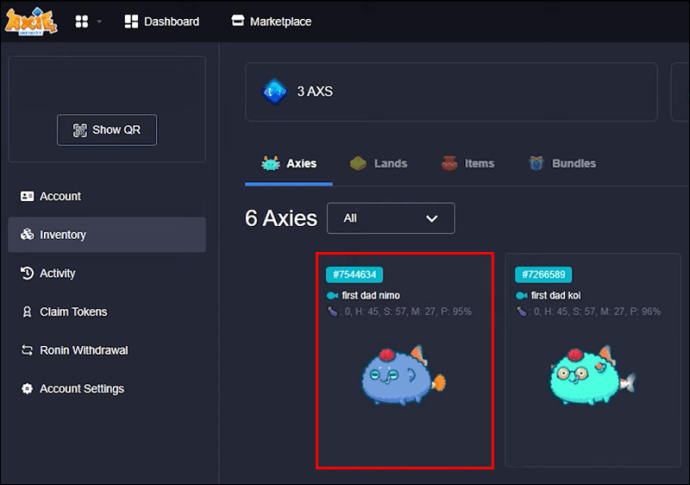
Task: Click aquatic class icon beside first dad nimo
Action: (x=332, y=295)
